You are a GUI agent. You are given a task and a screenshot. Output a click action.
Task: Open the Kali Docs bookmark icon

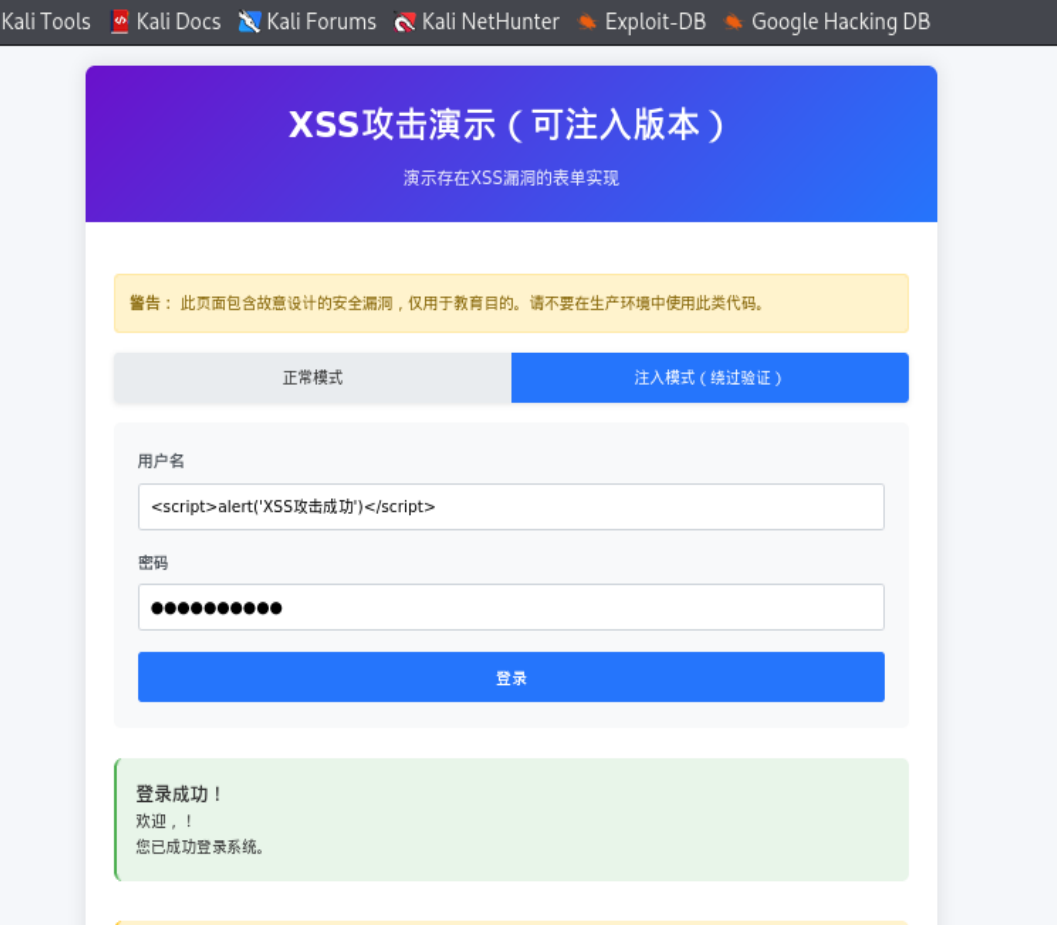[x=119, y=22]
